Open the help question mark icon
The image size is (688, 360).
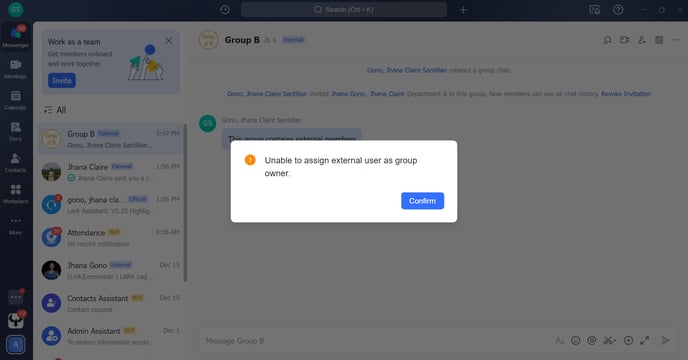tap(618, 10)
